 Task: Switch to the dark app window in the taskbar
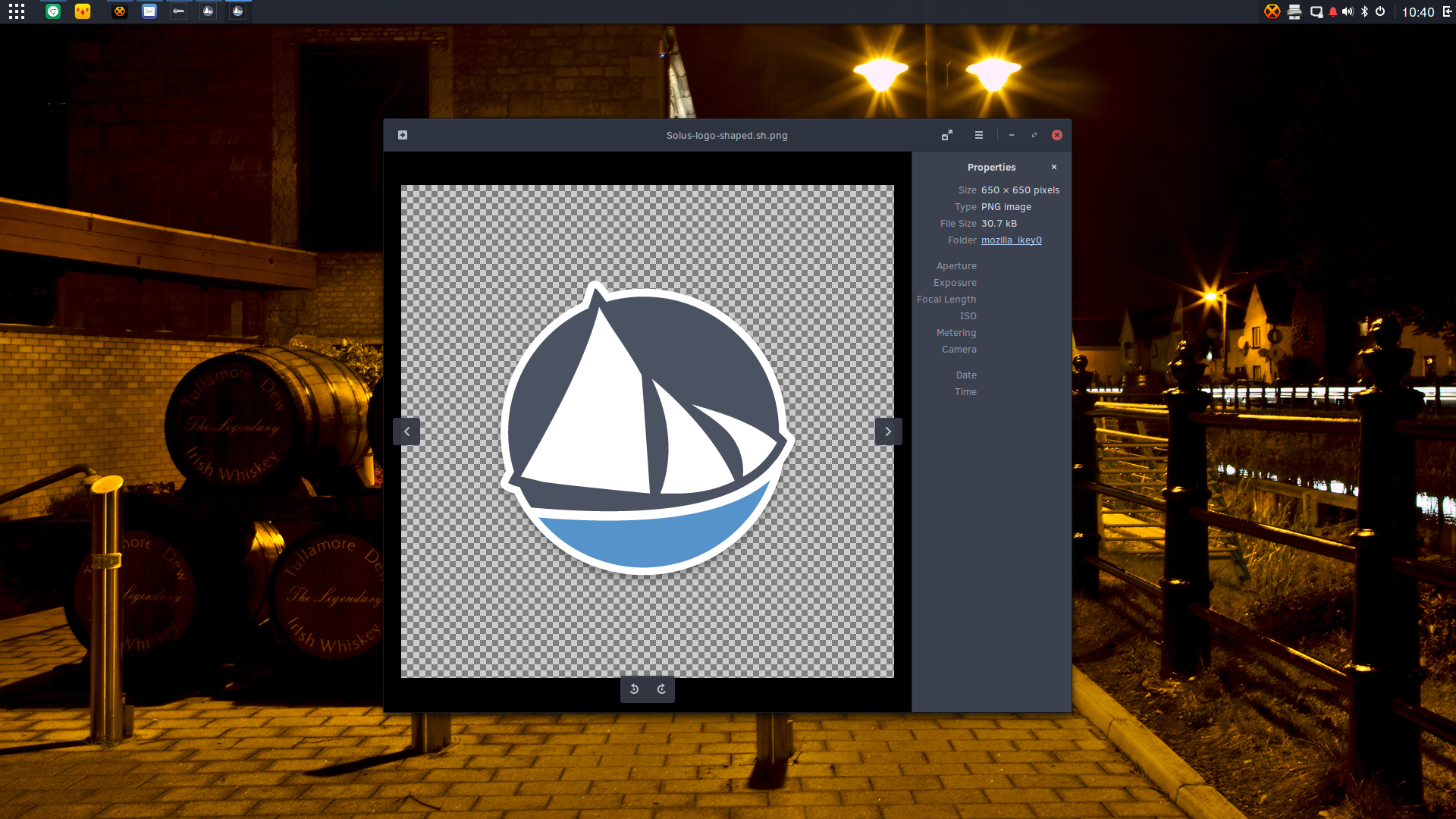pos(178,11)
